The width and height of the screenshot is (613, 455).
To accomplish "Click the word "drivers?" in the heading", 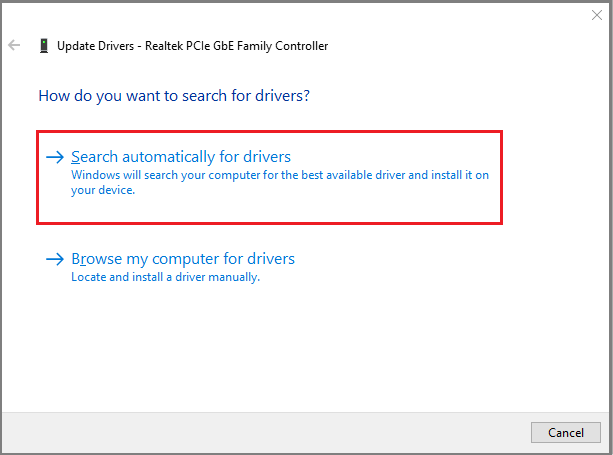I will [282, 97].
